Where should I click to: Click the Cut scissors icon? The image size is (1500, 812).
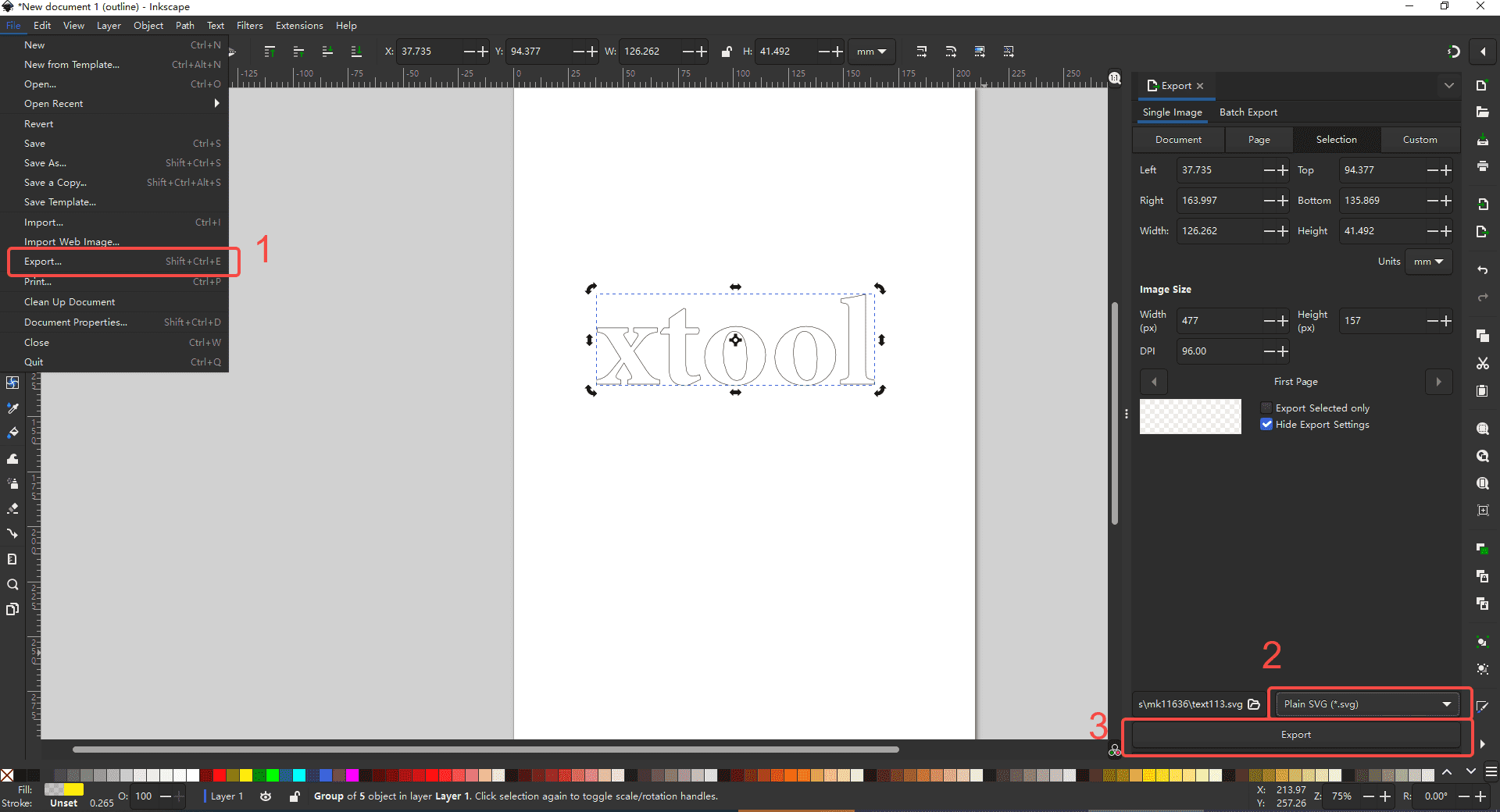click(x=1482, y=363)
